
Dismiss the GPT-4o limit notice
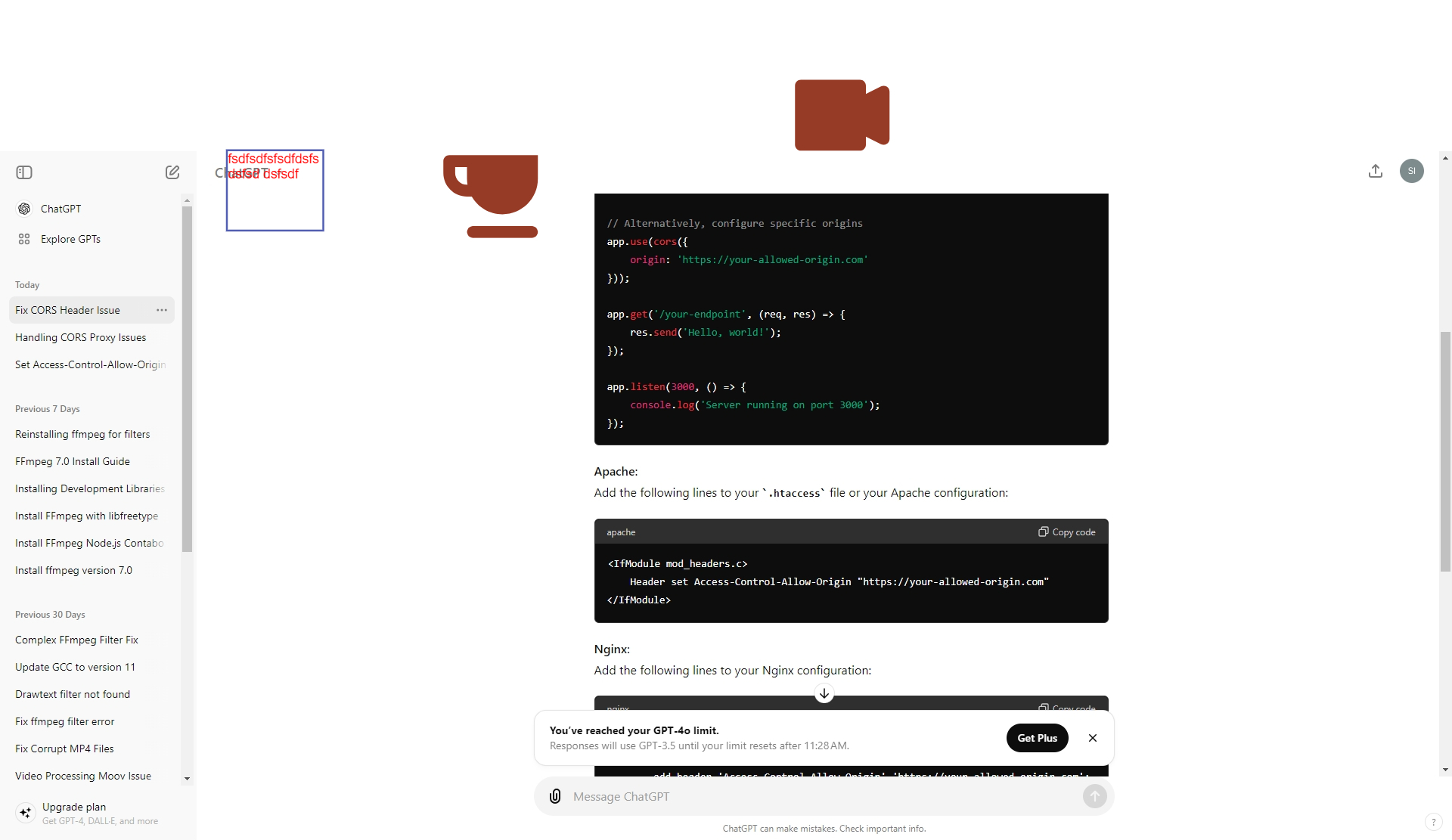tap(1093, 738)
